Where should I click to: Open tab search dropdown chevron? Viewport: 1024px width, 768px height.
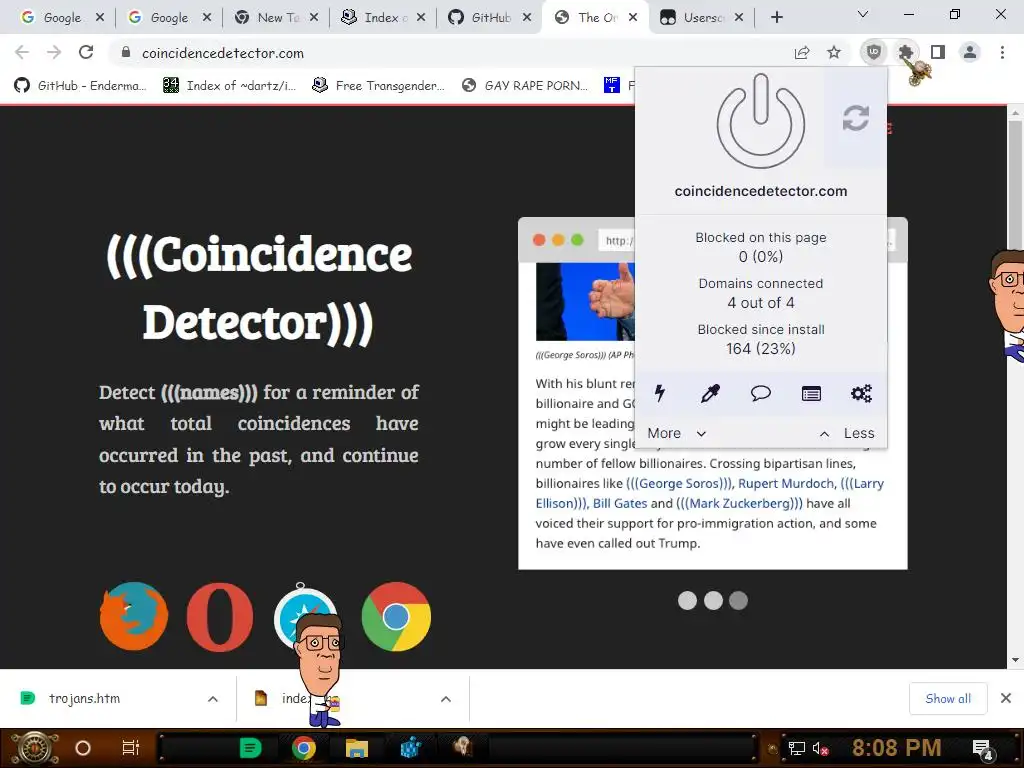(863, 14)
